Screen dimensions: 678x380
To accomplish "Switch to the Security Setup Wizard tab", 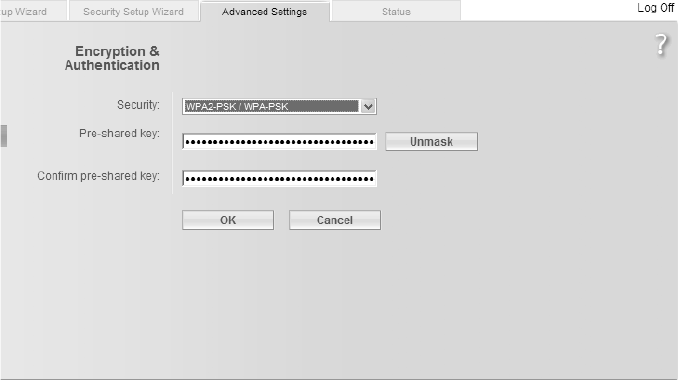I will 133,11.
